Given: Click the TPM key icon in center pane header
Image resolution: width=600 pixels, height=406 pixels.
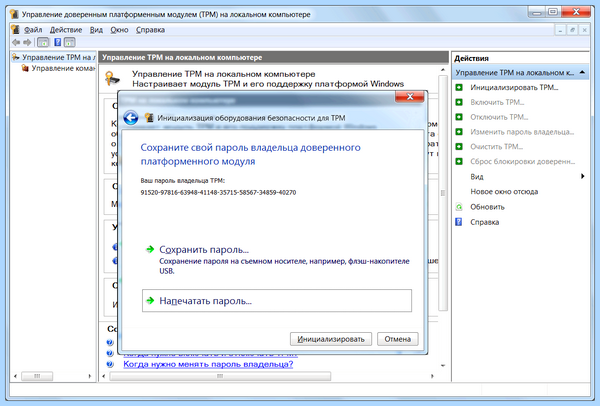Looking at the screenshot, I should click(x=112, y=78).
